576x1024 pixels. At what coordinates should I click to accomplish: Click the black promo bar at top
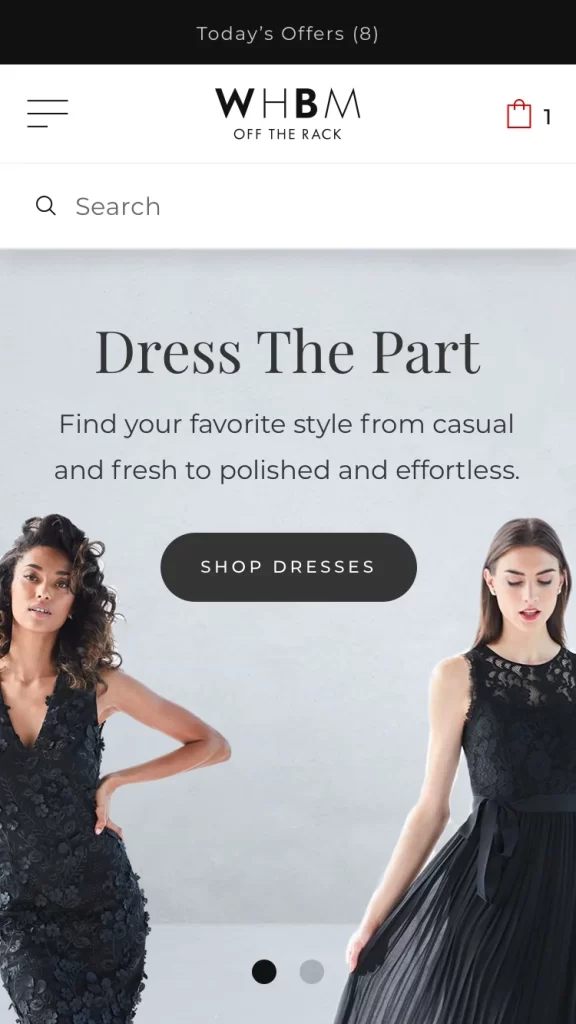click(x=288, y=32)
